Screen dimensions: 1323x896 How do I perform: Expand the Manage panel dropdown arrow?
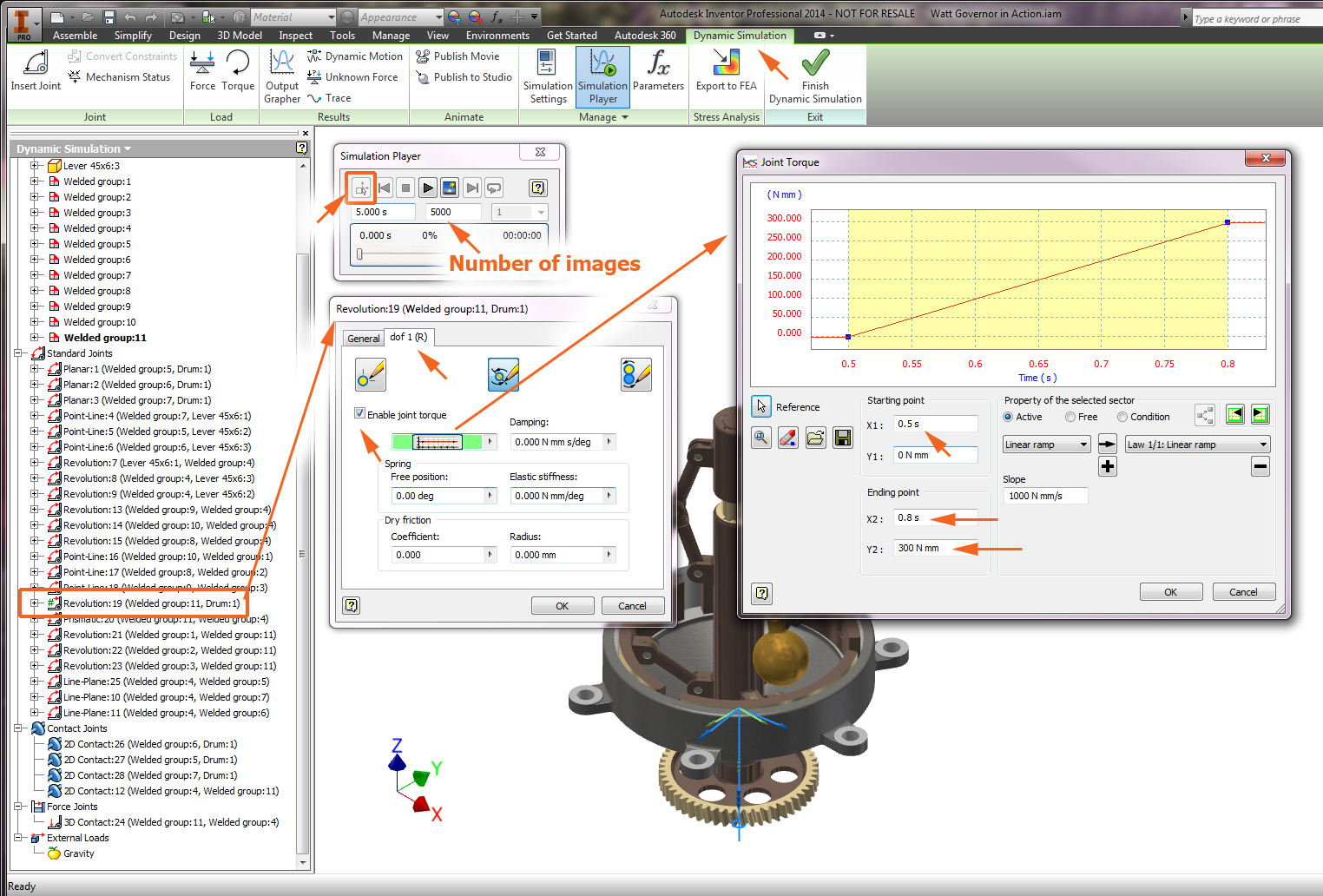click(x=624, y=117)
